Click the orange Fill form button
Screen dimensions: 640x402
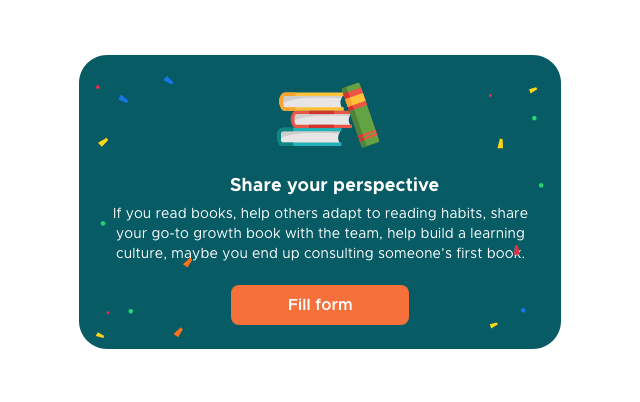(320, 305)
